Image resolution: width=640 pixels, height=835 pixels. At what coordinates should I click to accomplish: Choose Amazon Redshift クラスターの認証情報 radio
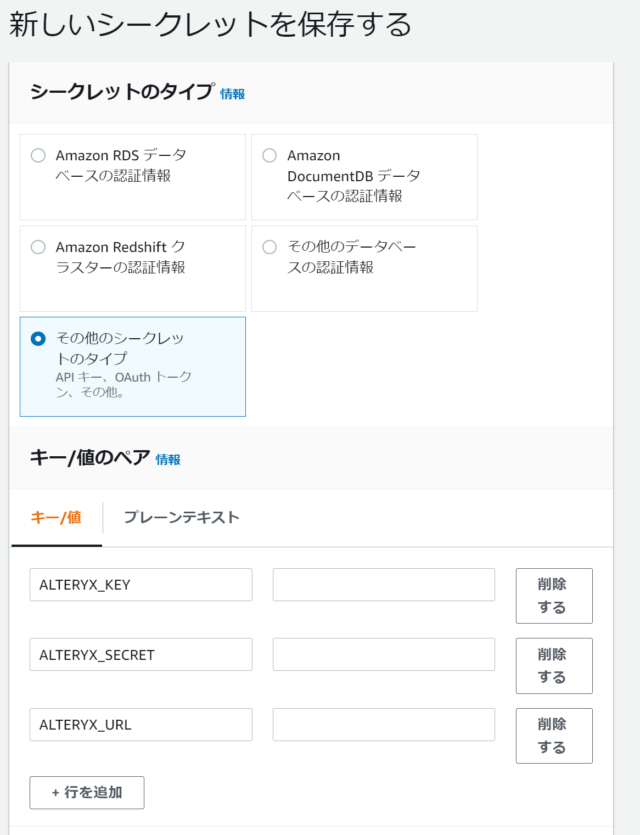38,247
